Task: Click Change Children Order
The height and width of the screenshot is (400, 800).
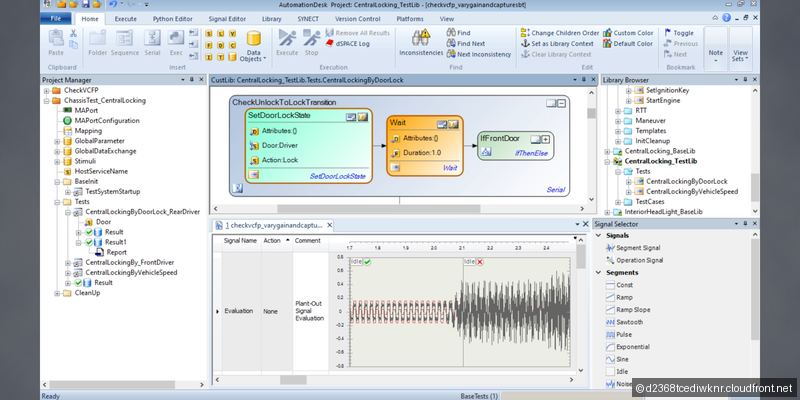Action: (560, 33)
